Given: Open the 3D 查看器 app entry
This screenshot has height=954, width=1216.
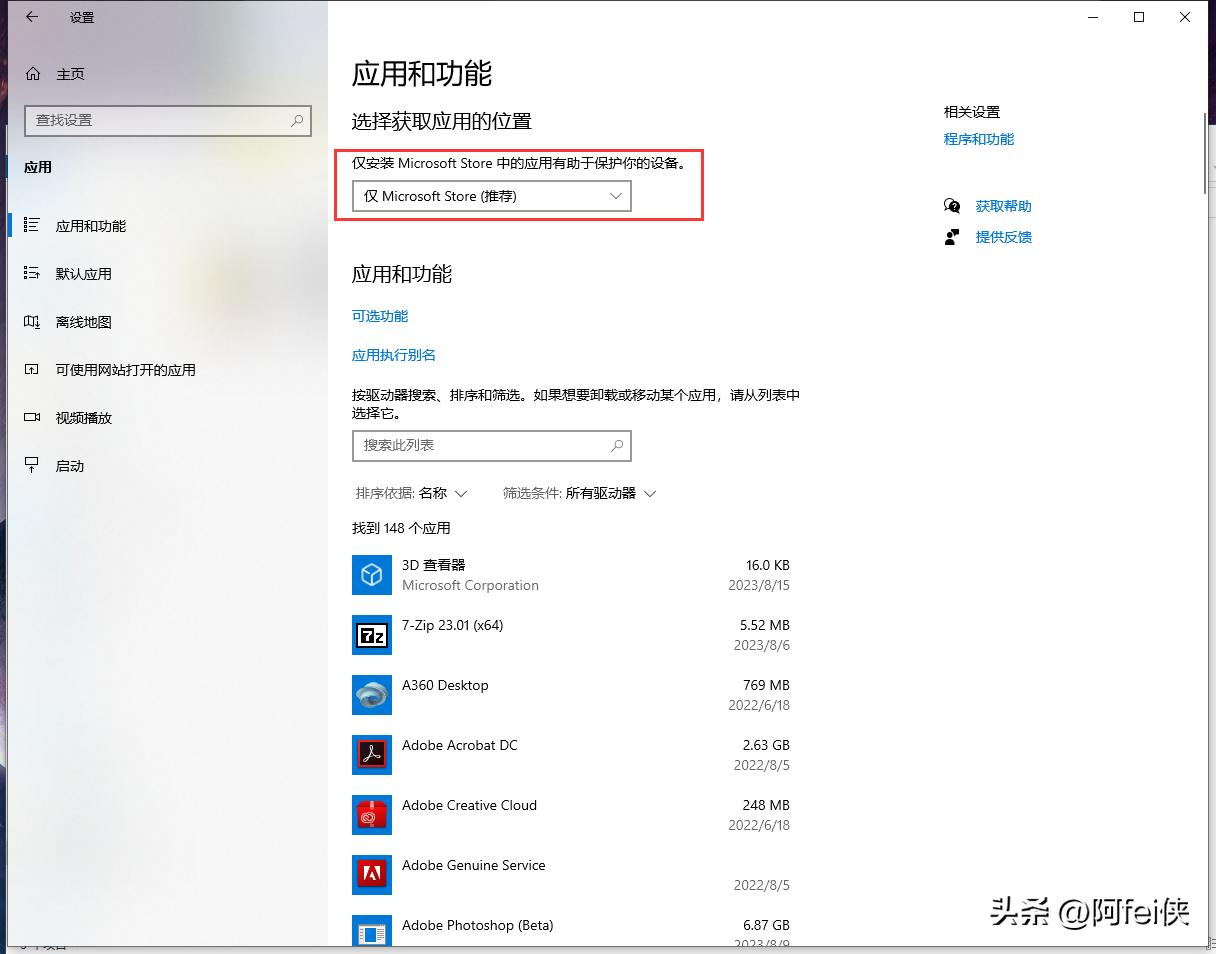Looking at the screenshot, I should point(371,575).
